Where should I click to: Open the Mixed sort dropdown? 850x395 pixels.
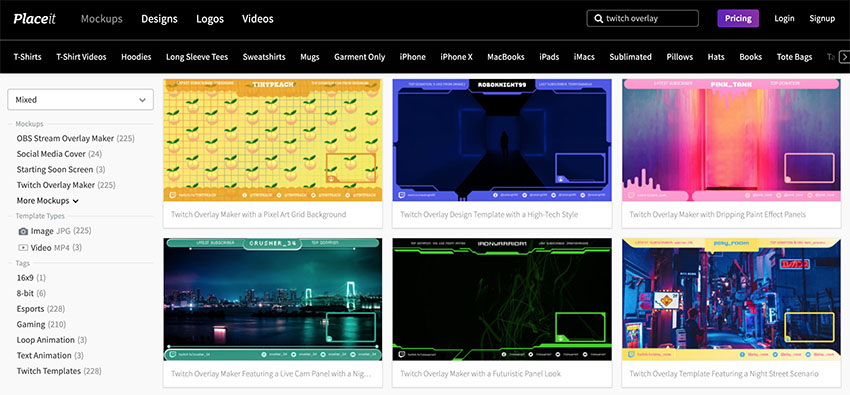pos(80,100)
